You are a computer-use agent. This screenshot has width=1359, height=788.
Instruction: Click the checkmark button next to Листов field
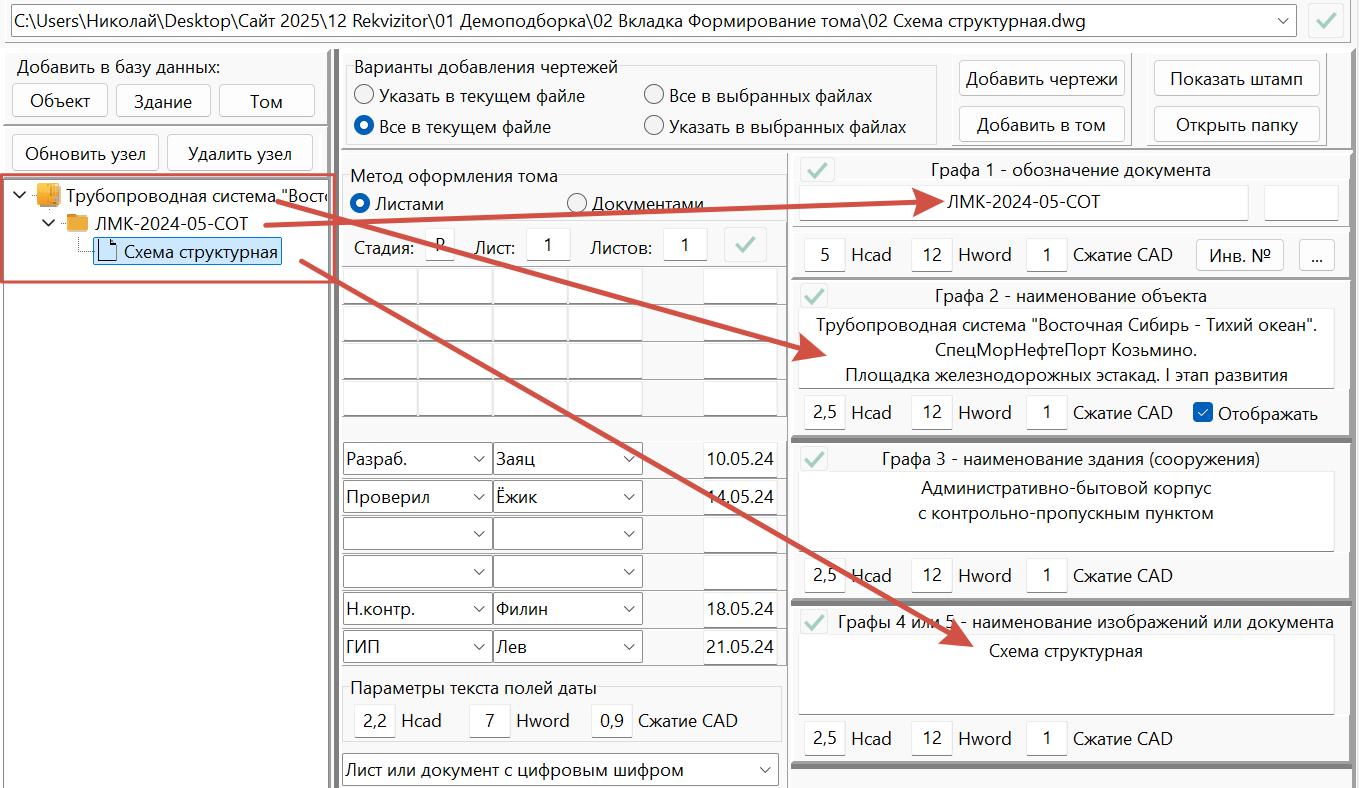pos(744,245)
